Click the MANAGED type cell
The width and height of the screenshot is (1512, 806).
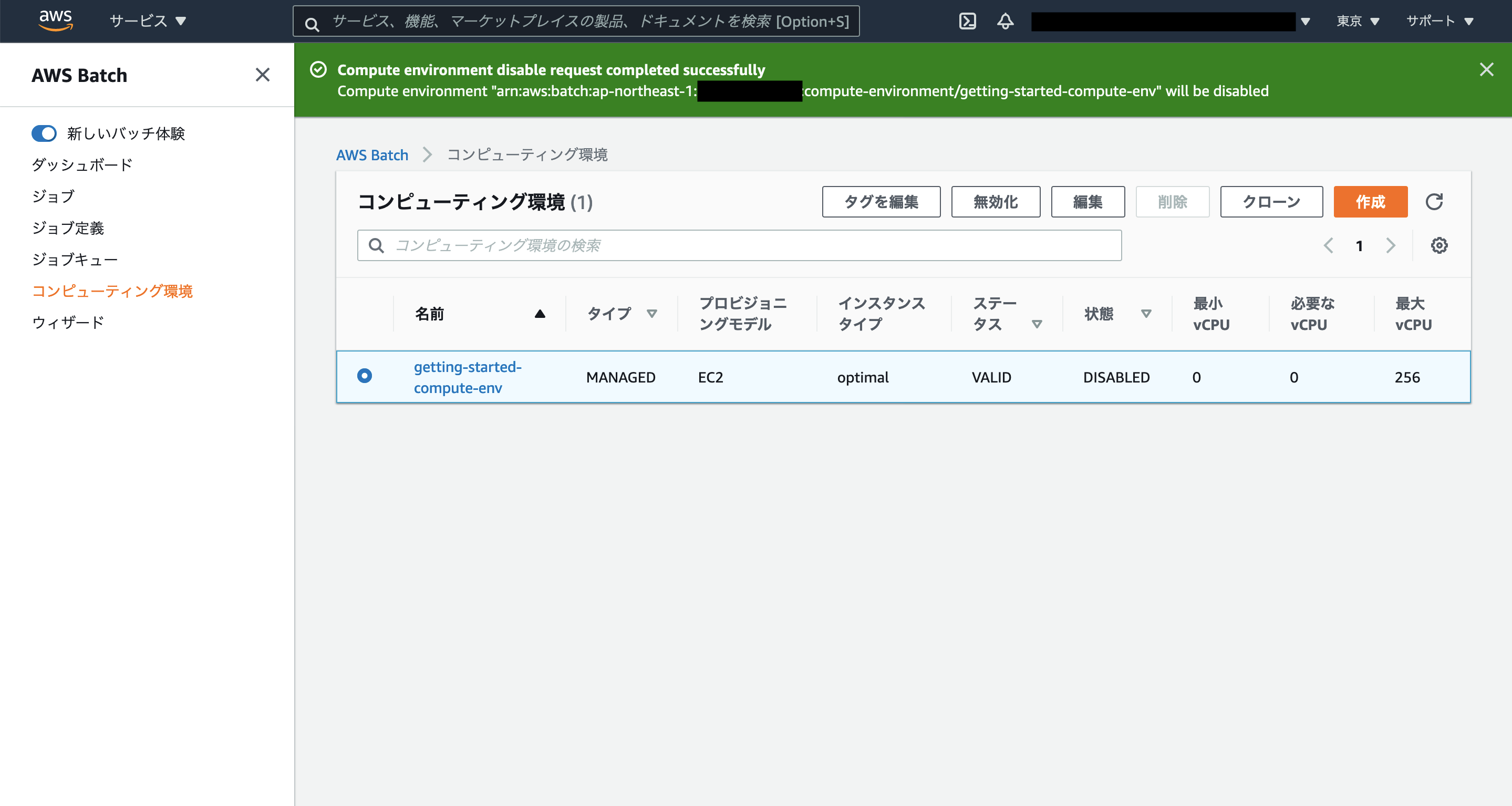click(621, 377)
